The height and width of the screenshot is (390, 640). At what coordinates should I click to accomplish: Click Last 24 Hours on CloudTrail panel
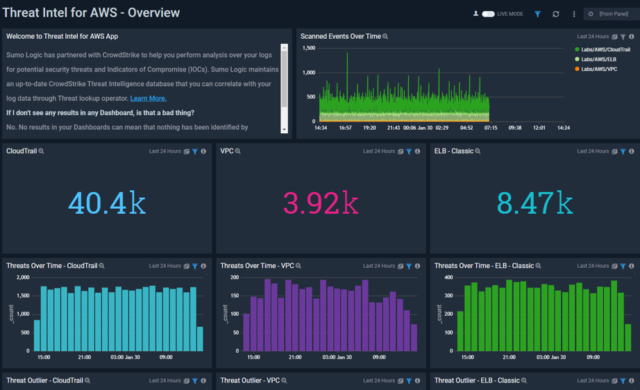165,151
